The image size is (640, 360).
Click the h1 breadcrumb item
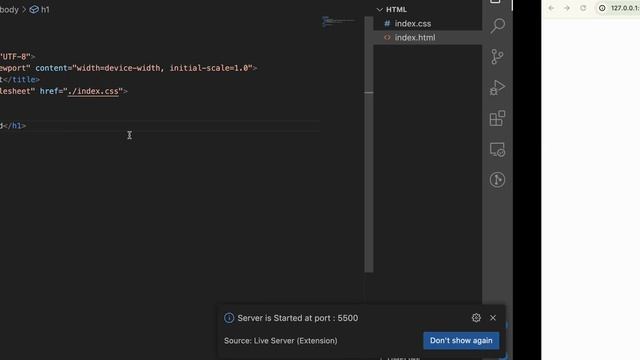(x=40, y=9)
